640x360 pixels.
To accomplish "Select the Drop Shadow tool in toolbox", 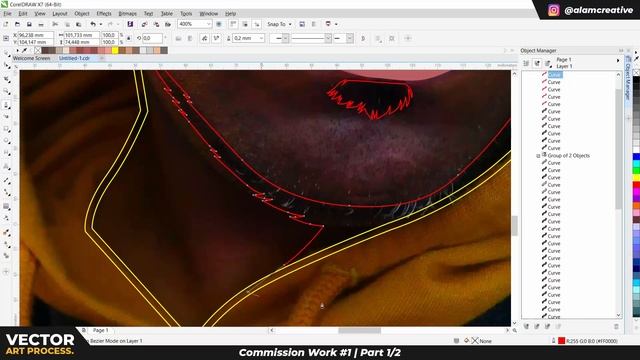I will 7,206.
